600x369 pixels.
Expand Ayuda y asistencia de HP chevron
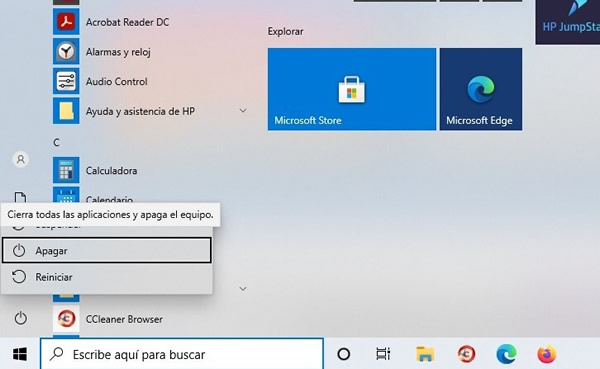[x=243, y=111]
